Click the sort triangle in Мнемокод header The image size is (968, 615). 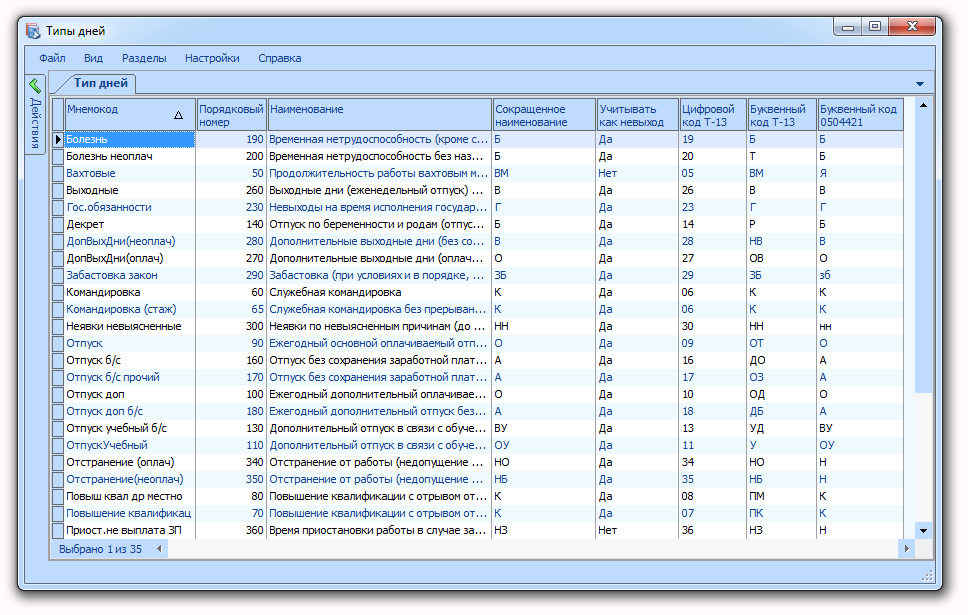pyautogui.click(x=178, y=115)
